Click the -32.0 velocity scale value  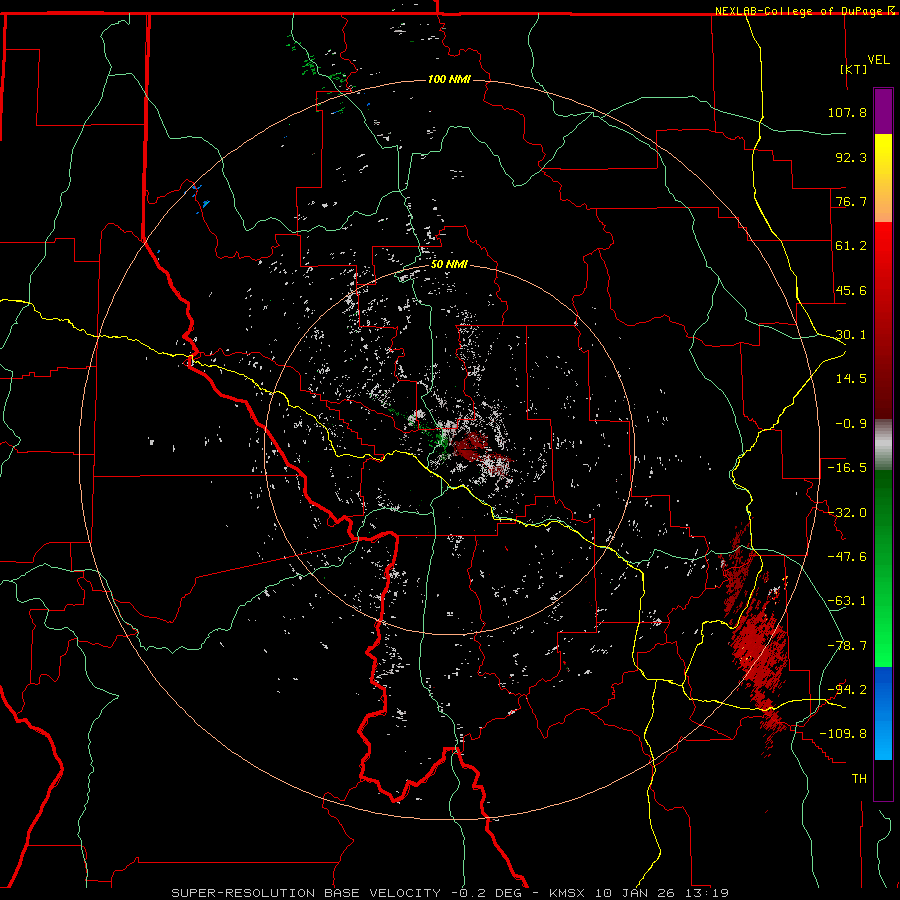click(847, 513)
